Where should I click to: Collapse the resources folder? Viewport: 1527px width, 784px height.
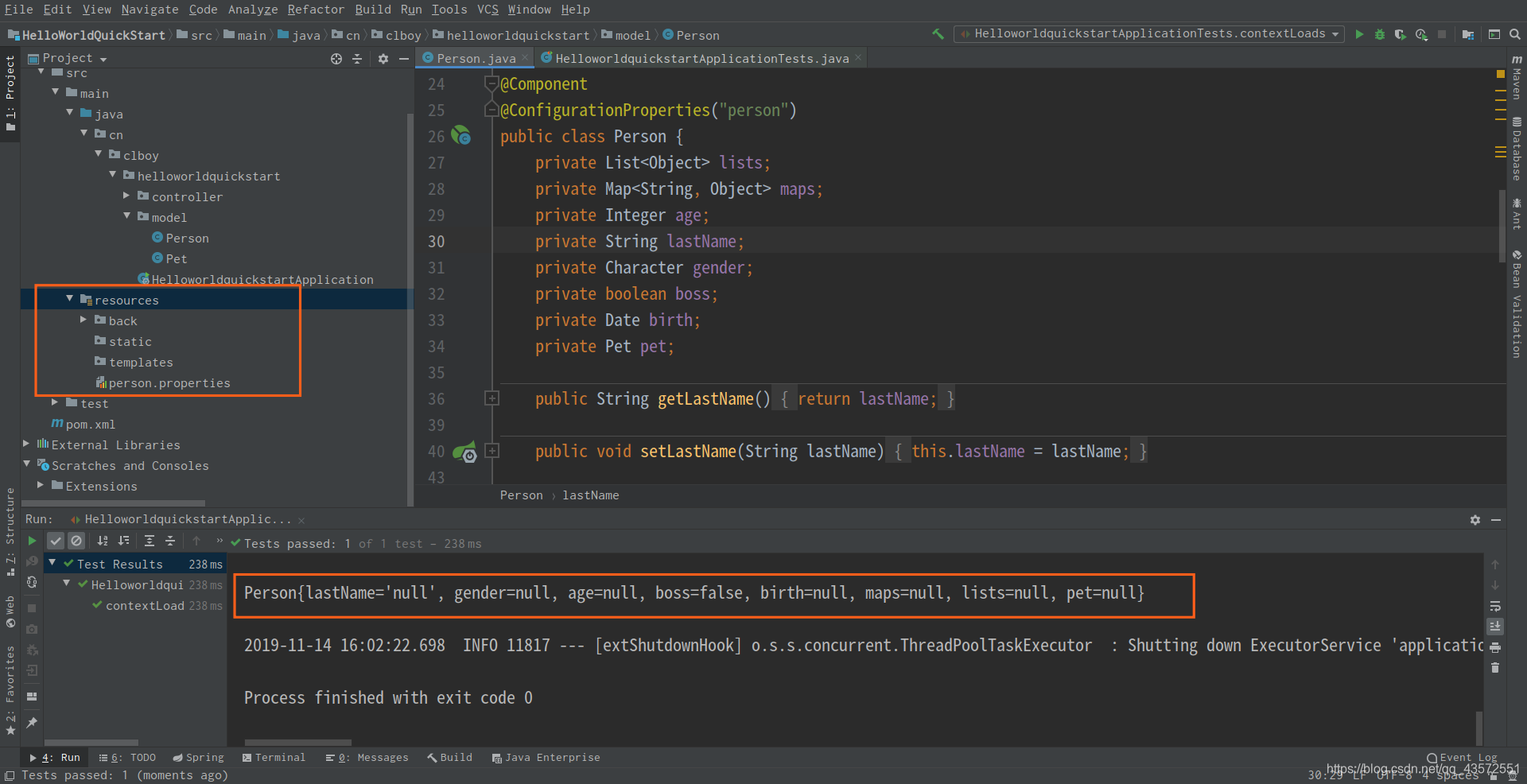pos(70,299)
